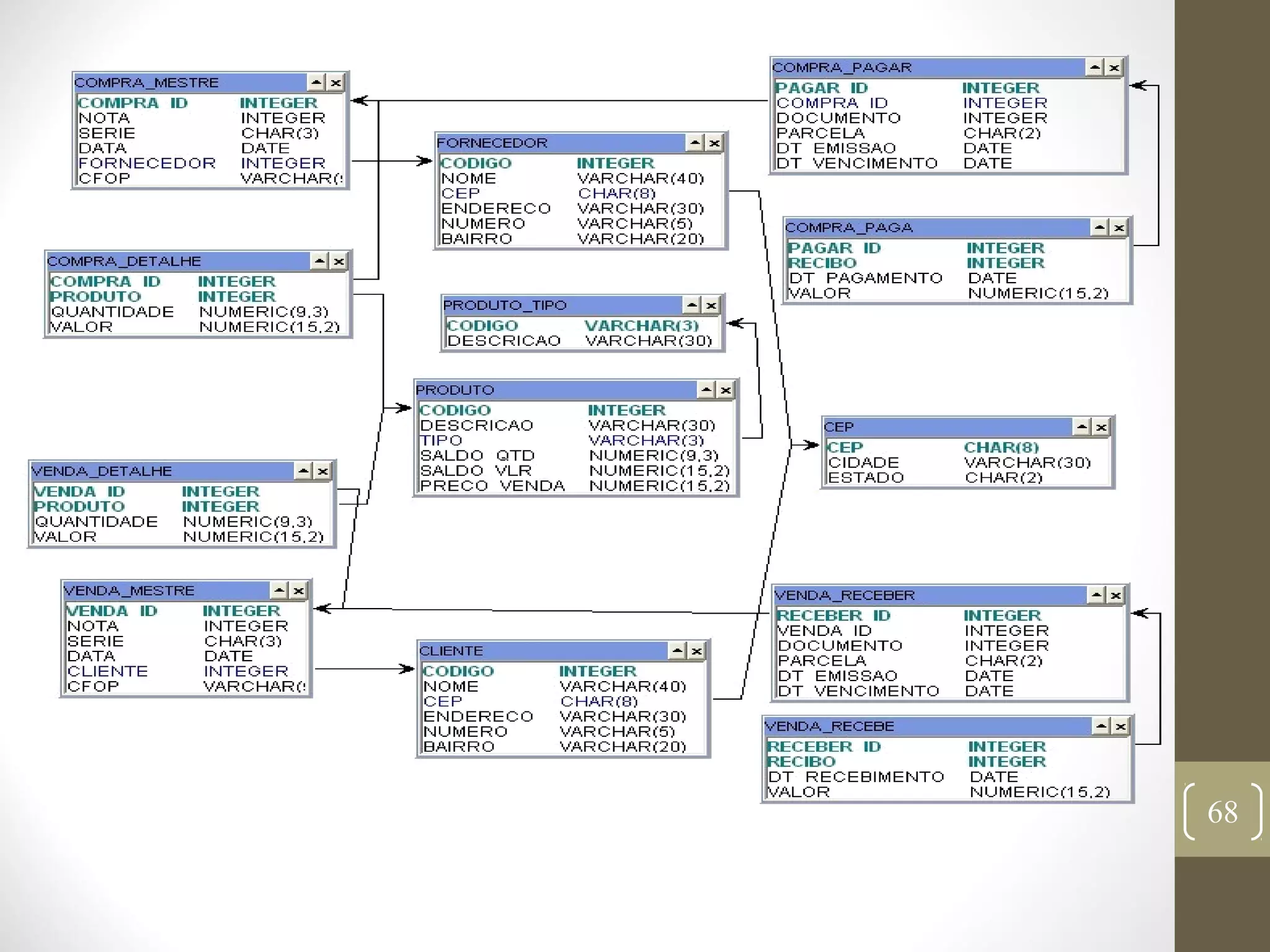Collapse the COMPRA_PAGA table window
Screen dimensions: 1270x952
tap(1099, 227)
